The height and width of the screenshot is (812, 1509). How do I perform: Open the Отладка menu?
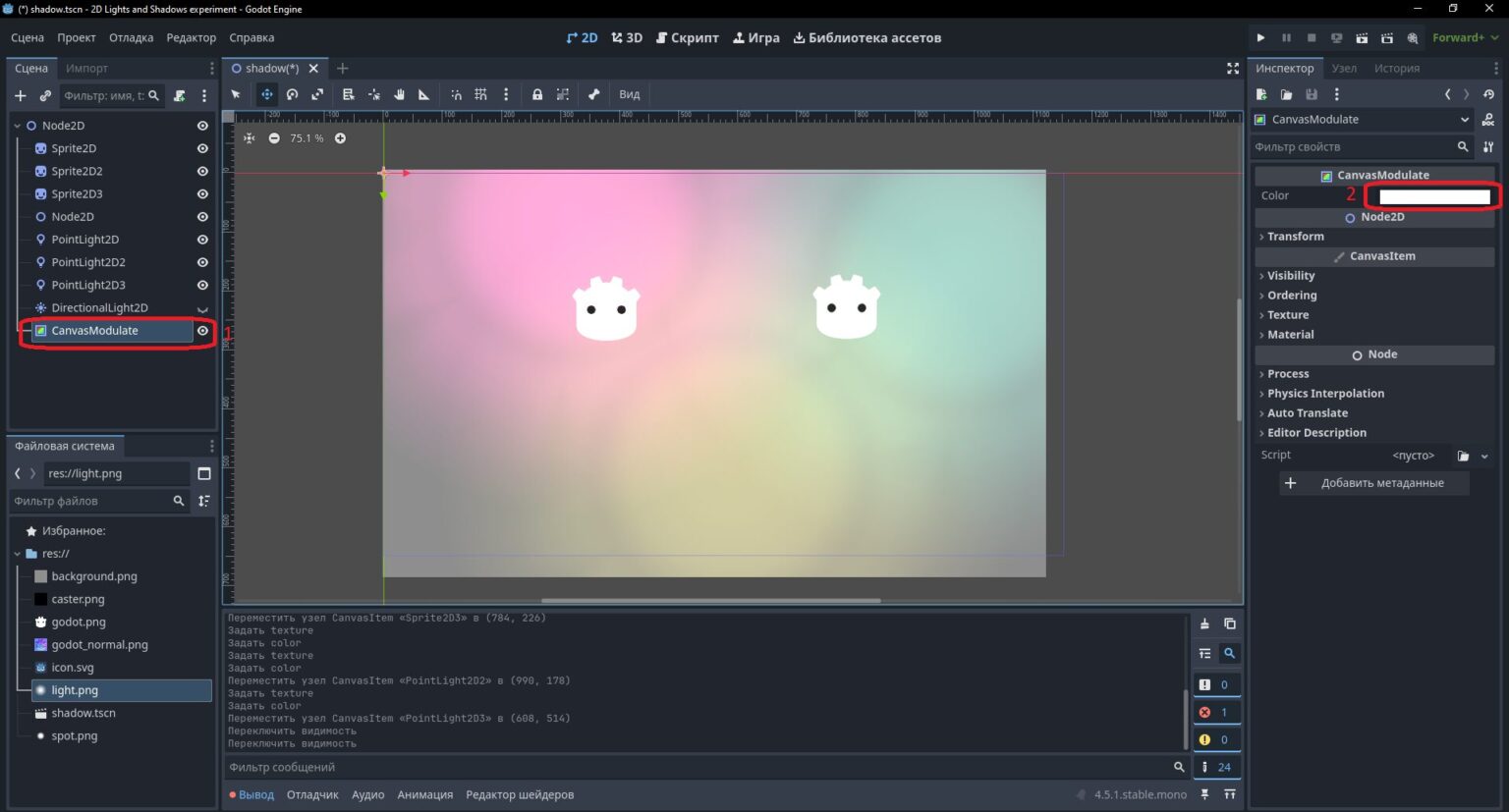[x=131, y=37]
